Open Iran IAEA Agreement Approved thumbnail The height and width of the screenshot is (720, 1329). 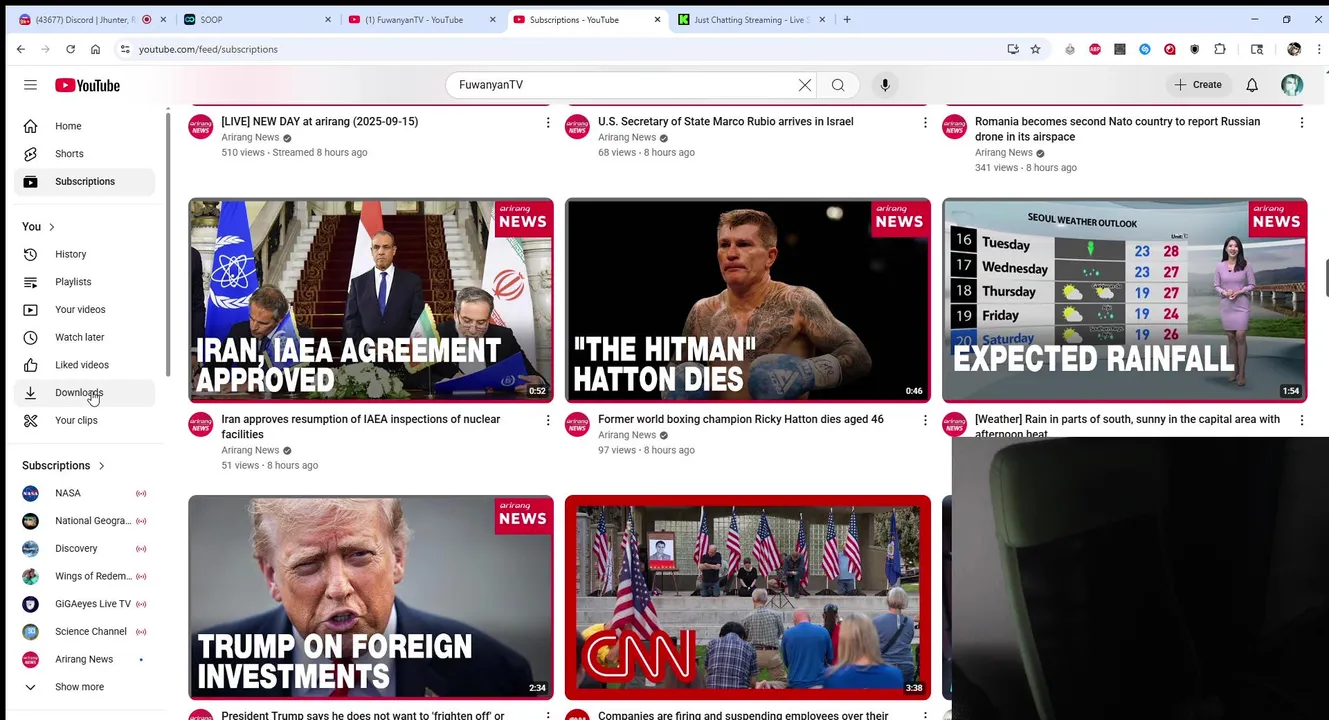(x=371, y=300)
